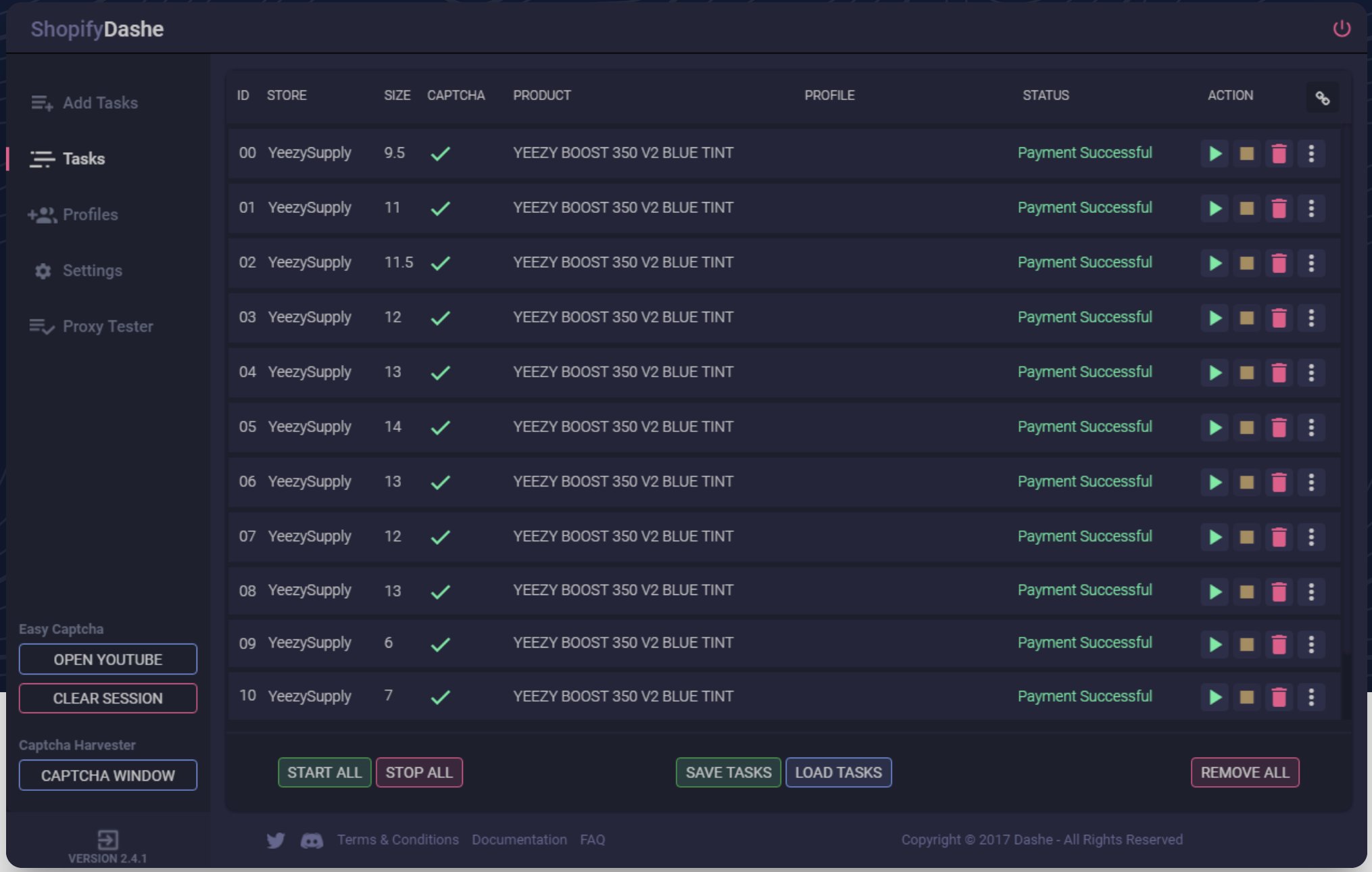The image size is (1372, 872).
Task: Click STOP ALL tasks button
Action: [419, 773]
